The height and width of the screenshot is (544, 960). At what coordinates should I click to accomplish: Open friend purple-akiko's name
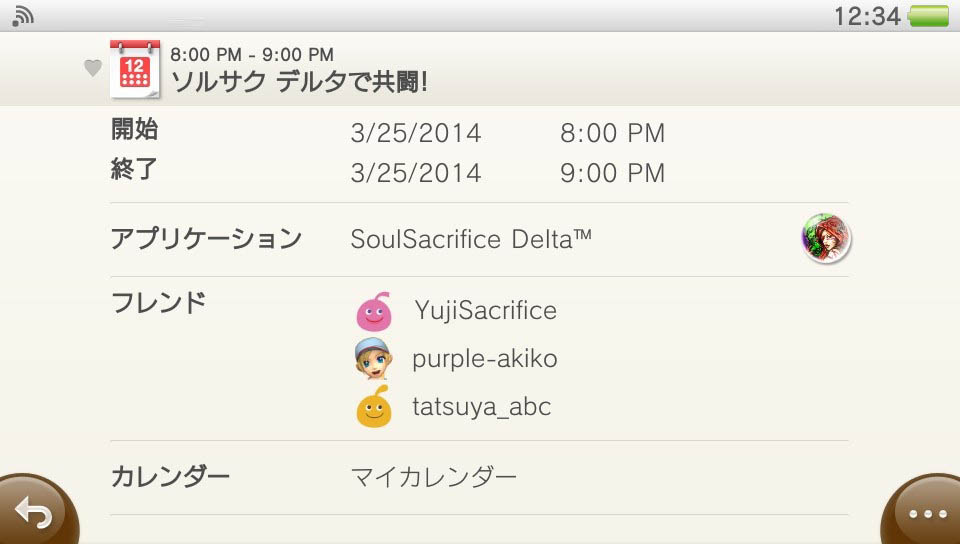tap(484, 358)
